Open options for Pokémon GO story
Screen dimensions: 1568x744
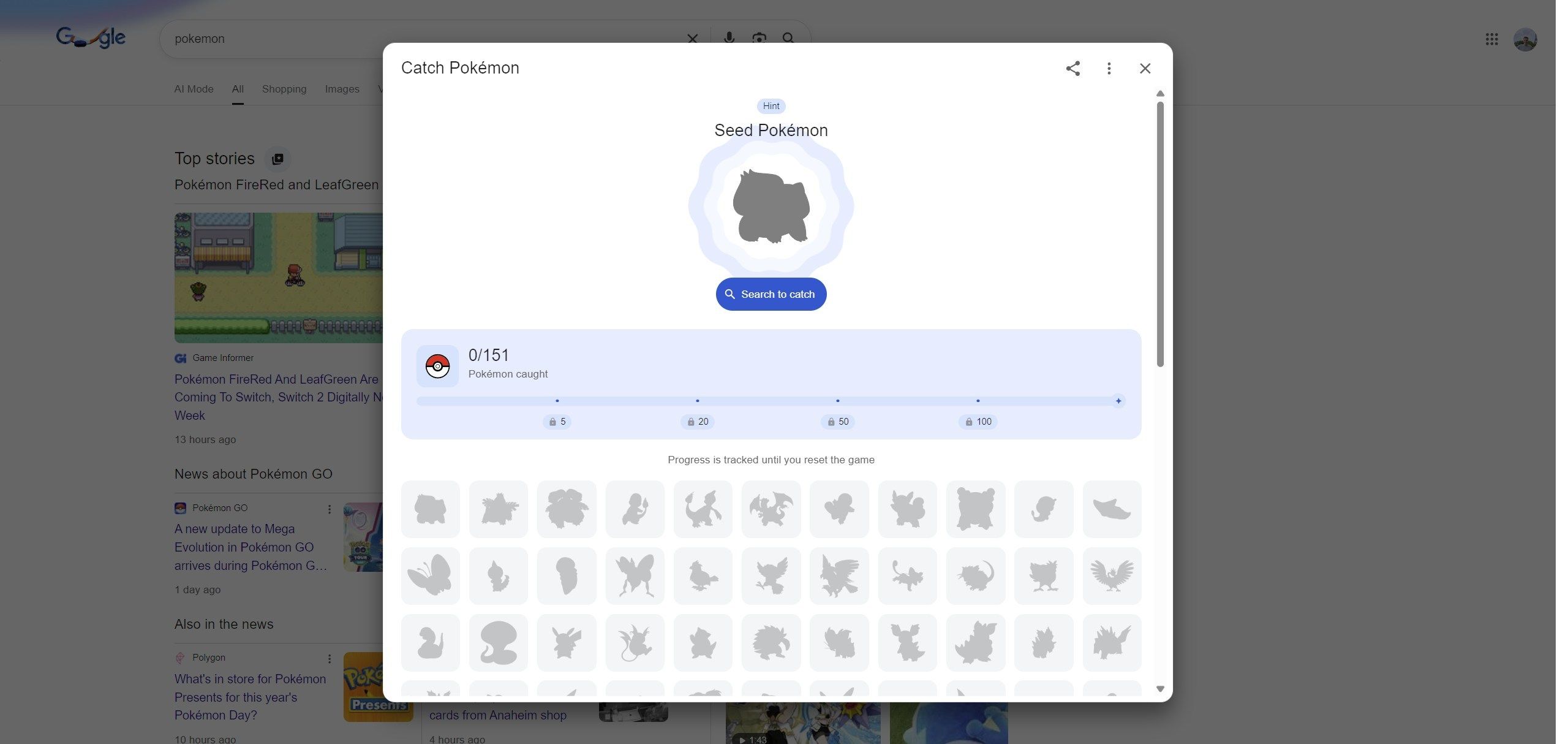pyautogui.click(x=330, y=509)
